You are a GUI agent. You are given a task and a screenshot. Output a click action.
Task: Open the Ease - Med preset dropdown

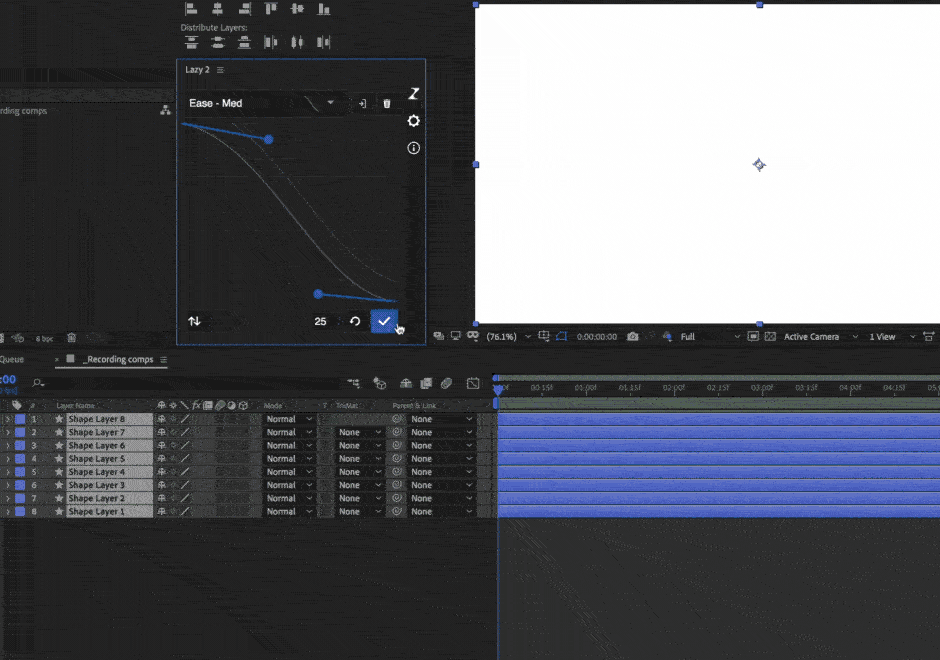(x=264, y=103)
